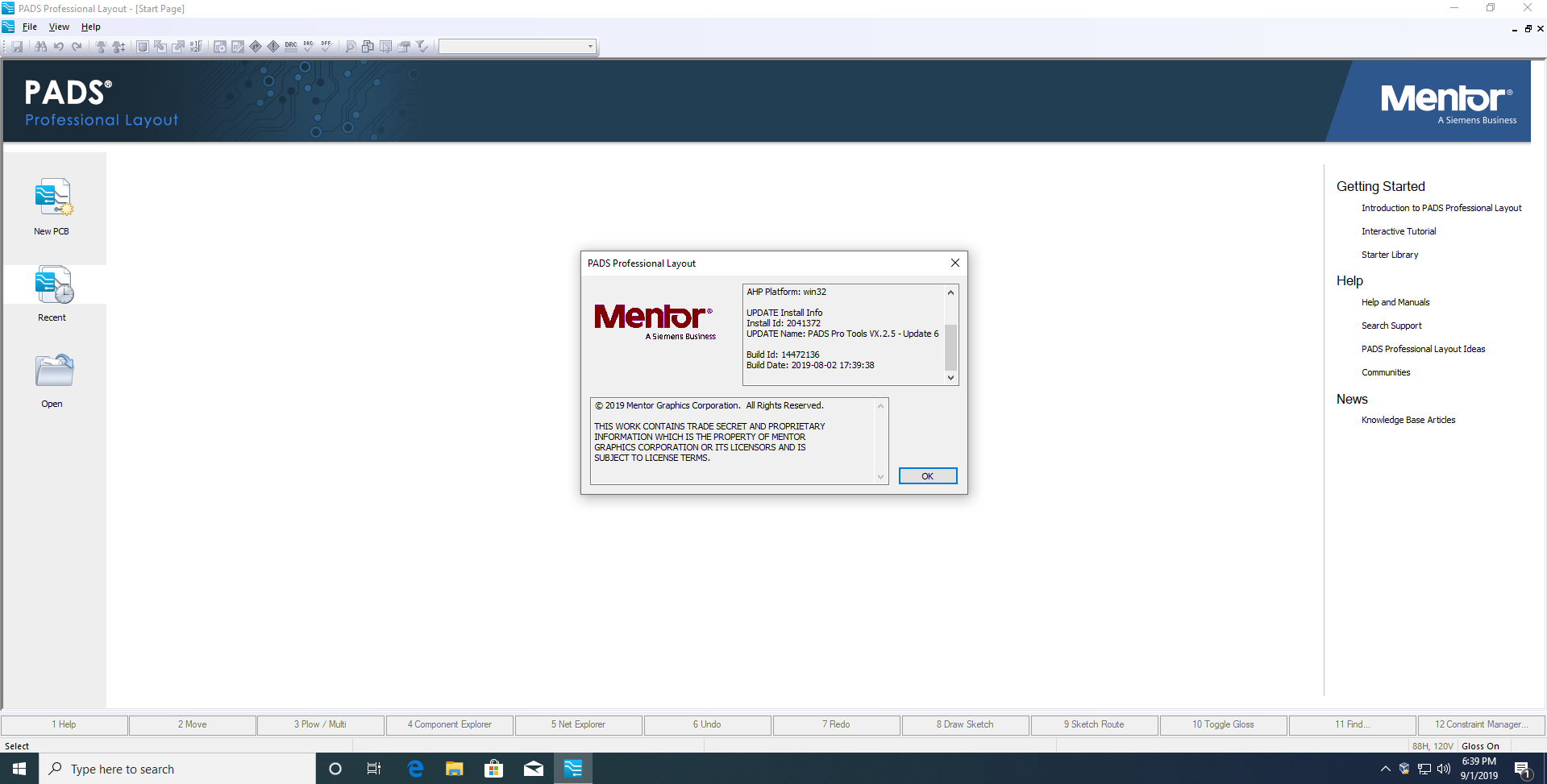Click the Redo arrow in toolbar
The width and height of the screenshot is (1547, 784).
click(x=77, y=47)
